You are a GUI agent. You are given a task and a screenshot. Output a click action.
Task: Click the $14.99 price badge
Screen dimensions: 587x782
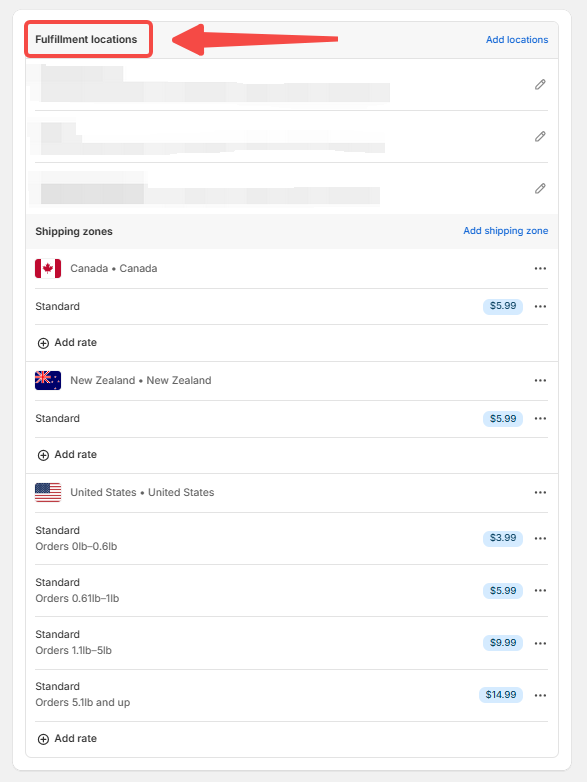[x=501, y=695]
